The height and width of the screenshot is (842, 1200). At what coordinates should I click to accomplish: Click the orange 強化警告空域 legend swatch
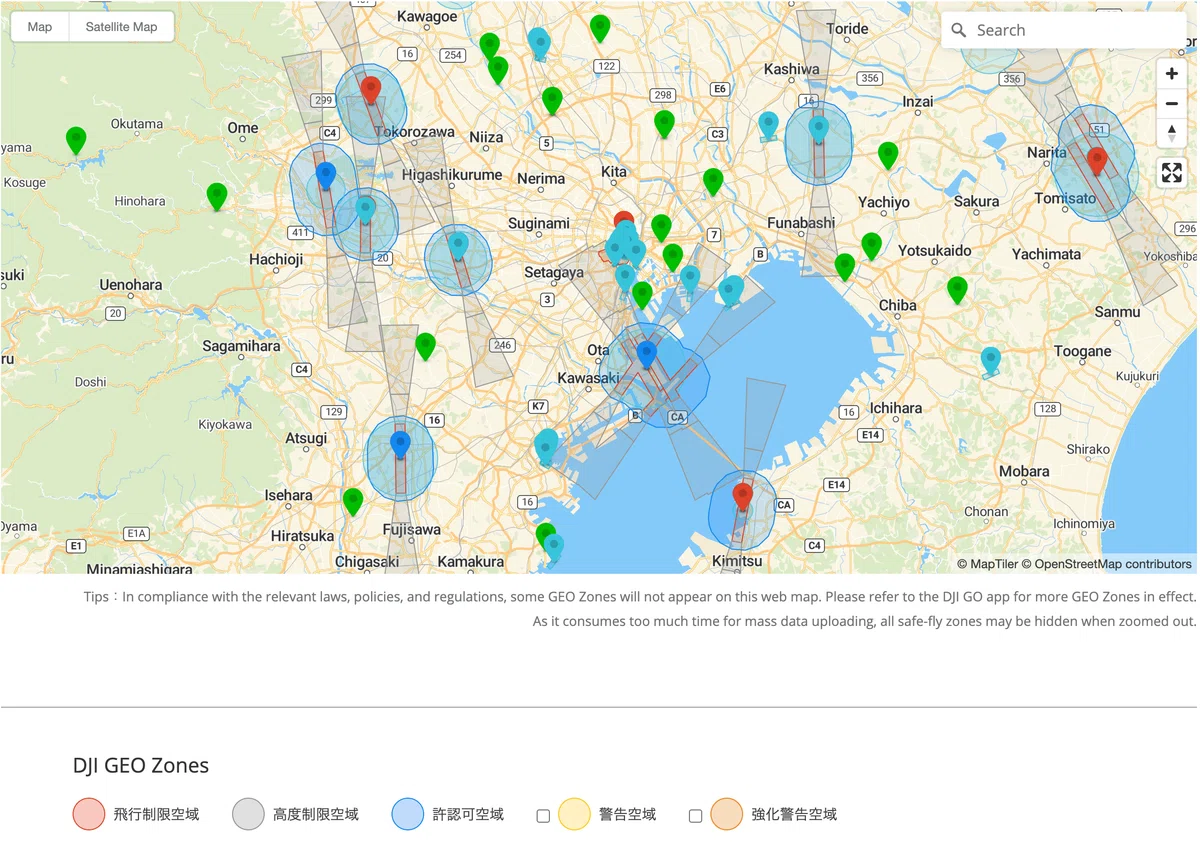coord(726,814)
